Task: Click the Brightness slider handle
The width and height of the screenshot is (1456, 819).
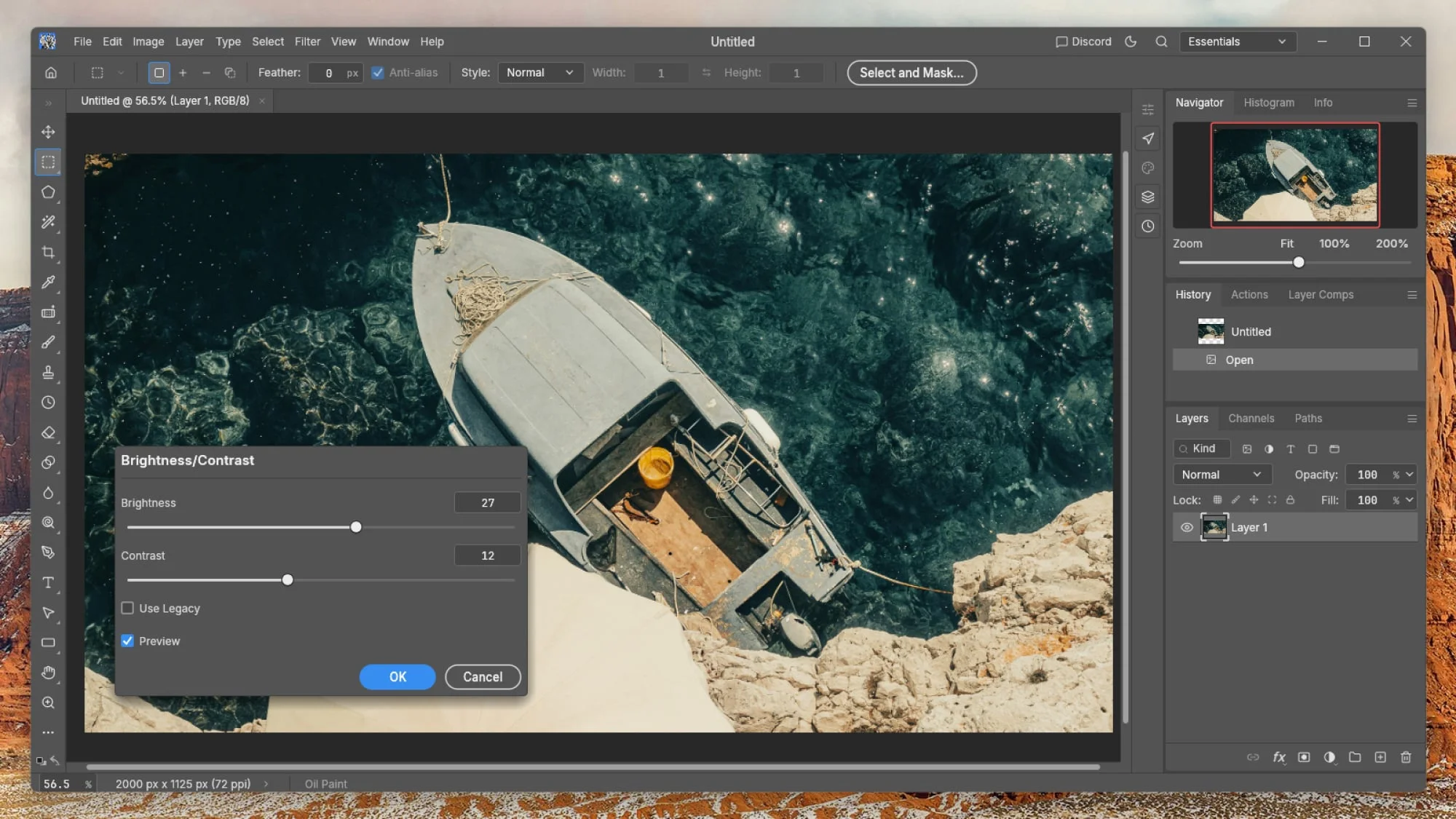Action: click(x=356, y=527)
